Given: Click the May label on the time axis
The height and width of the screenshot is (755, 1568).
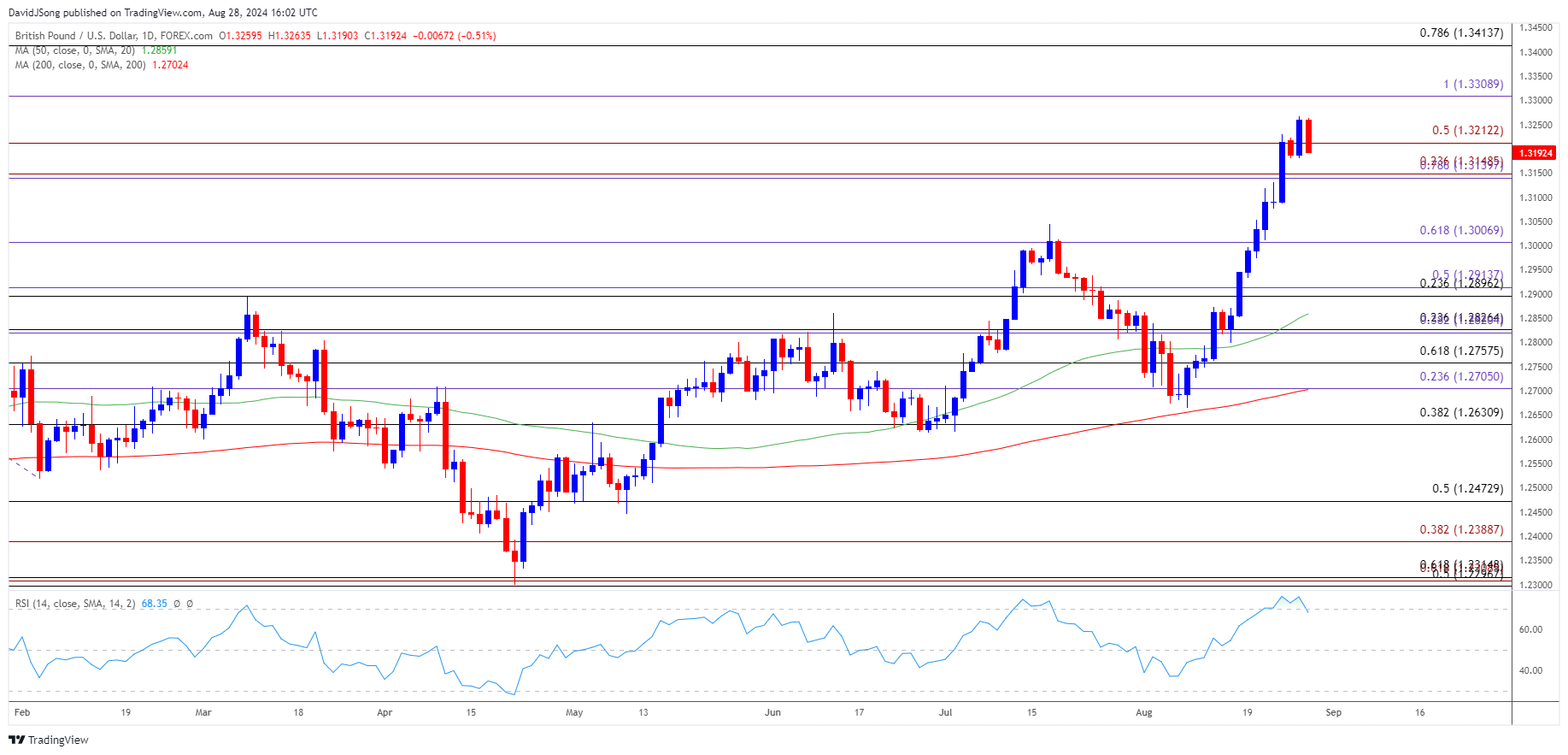Looking at the screenshot, I should tap(574, 713).
